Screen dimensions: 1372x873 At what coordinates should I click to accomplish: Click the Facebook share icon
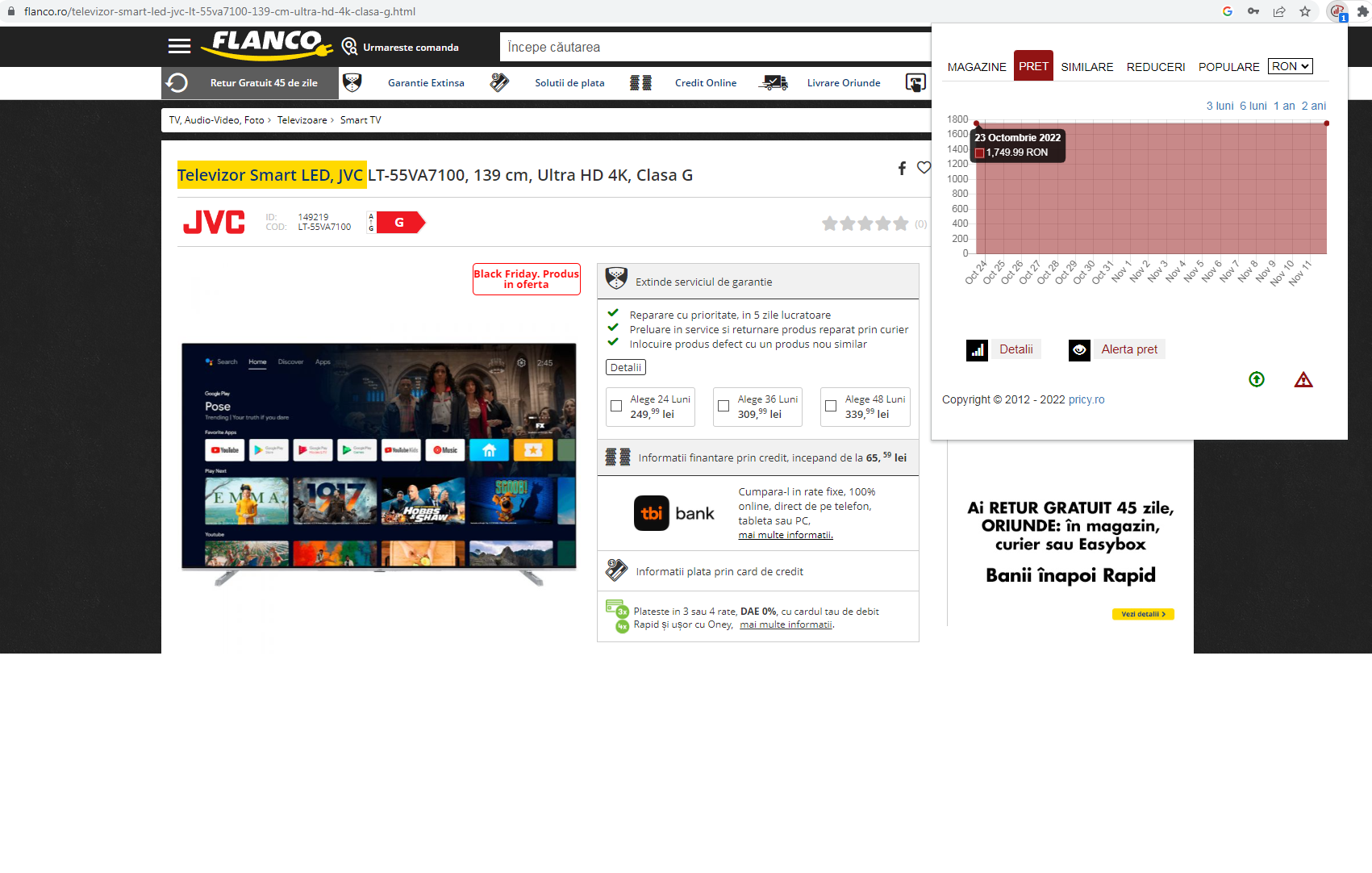pyautogui.click(x=902, y=168)
